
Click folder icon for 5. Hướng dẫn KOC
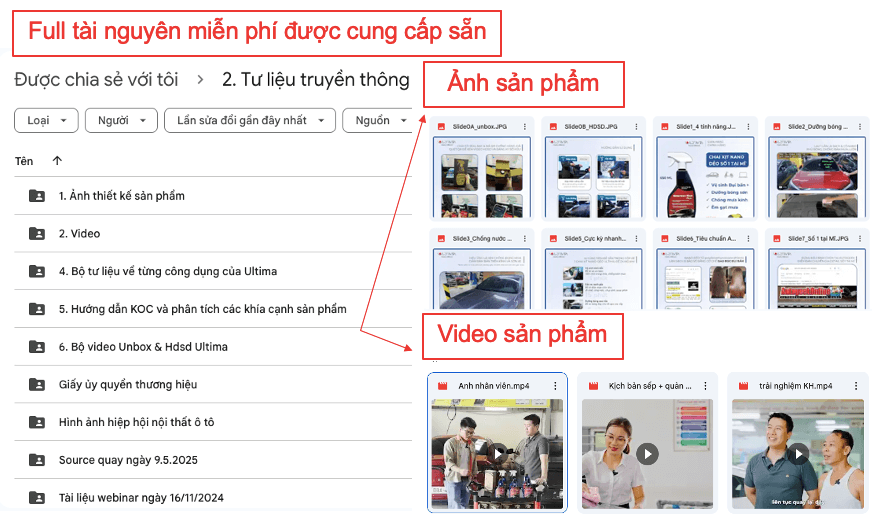[37, 308]
